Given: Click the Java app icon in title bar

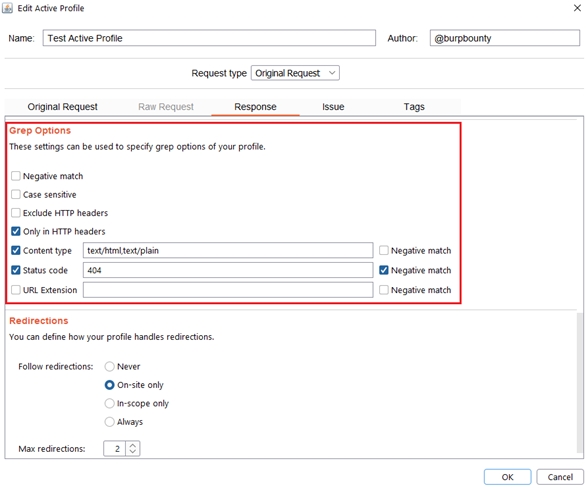Looking at the screenshot, I should pos(8,8).
